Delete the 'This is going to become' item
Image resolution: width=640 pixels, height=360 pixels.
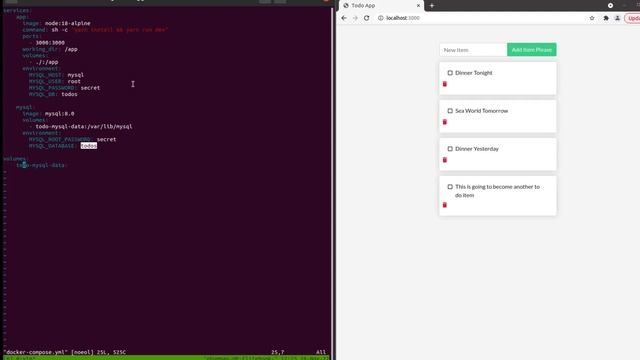coord(445,205)
